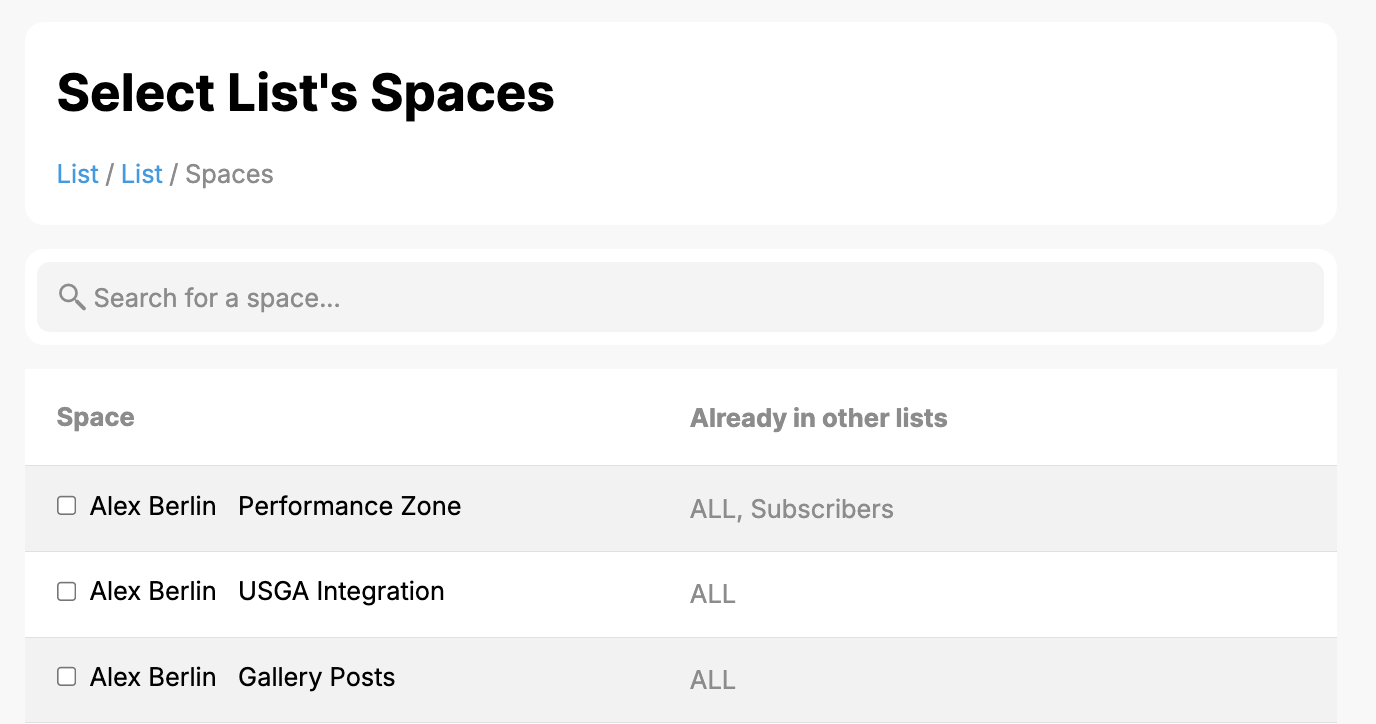Click the Select List's Spaces page title
This screenshot has height=724, width=1376.
tap(305, 92)
